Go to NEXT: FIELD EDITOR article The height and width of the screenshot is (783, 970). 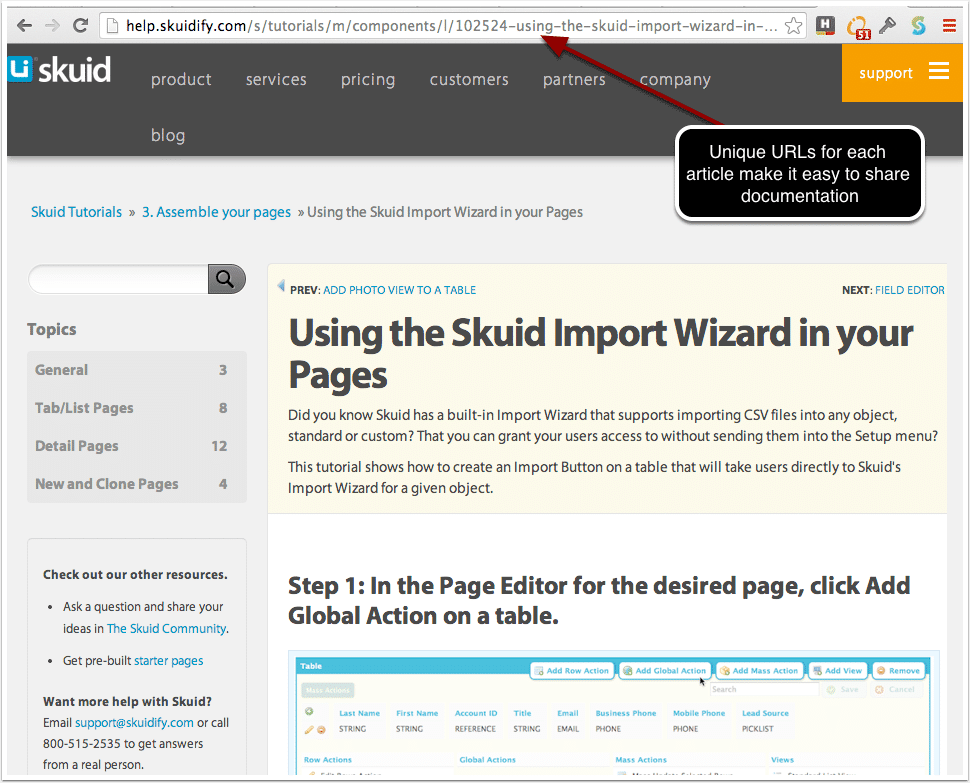909,290
